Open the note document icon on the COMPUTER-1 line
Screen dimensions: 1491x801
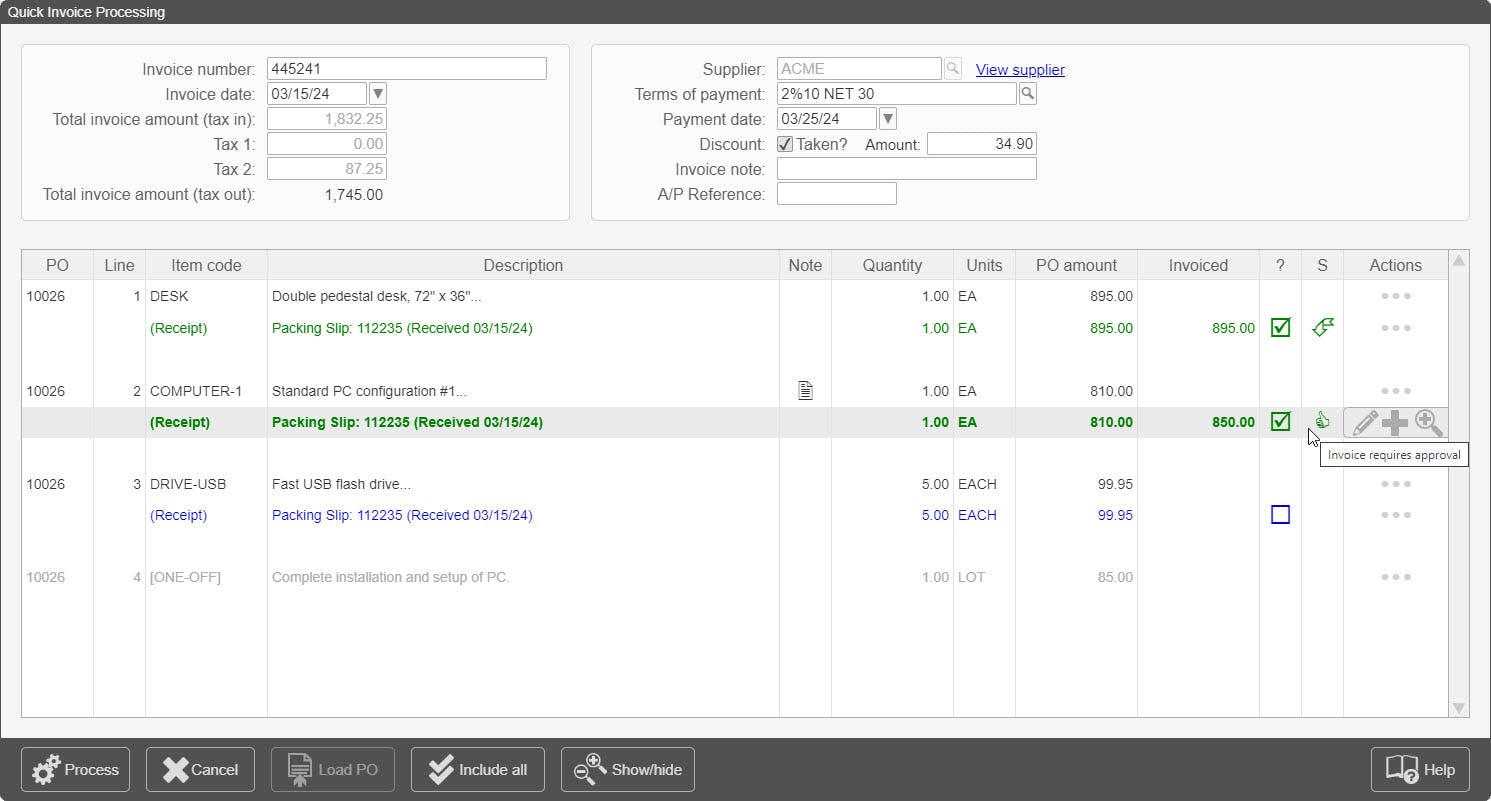805,389
